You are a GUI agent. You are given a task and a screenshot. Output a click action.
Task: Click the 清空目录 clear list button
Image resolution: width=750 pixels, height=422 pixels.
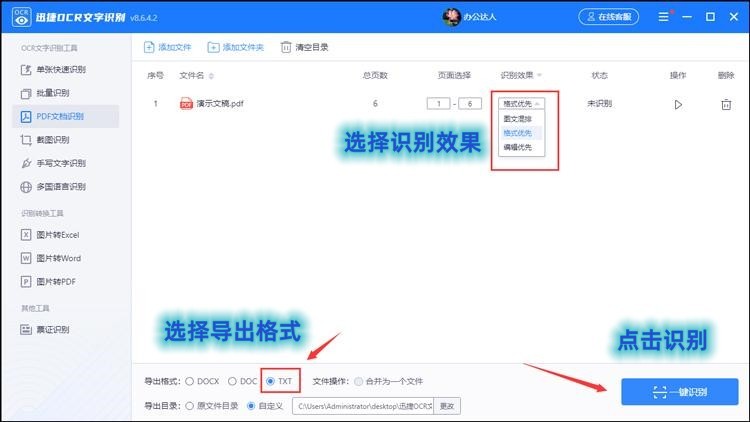(x=305, y=47)
